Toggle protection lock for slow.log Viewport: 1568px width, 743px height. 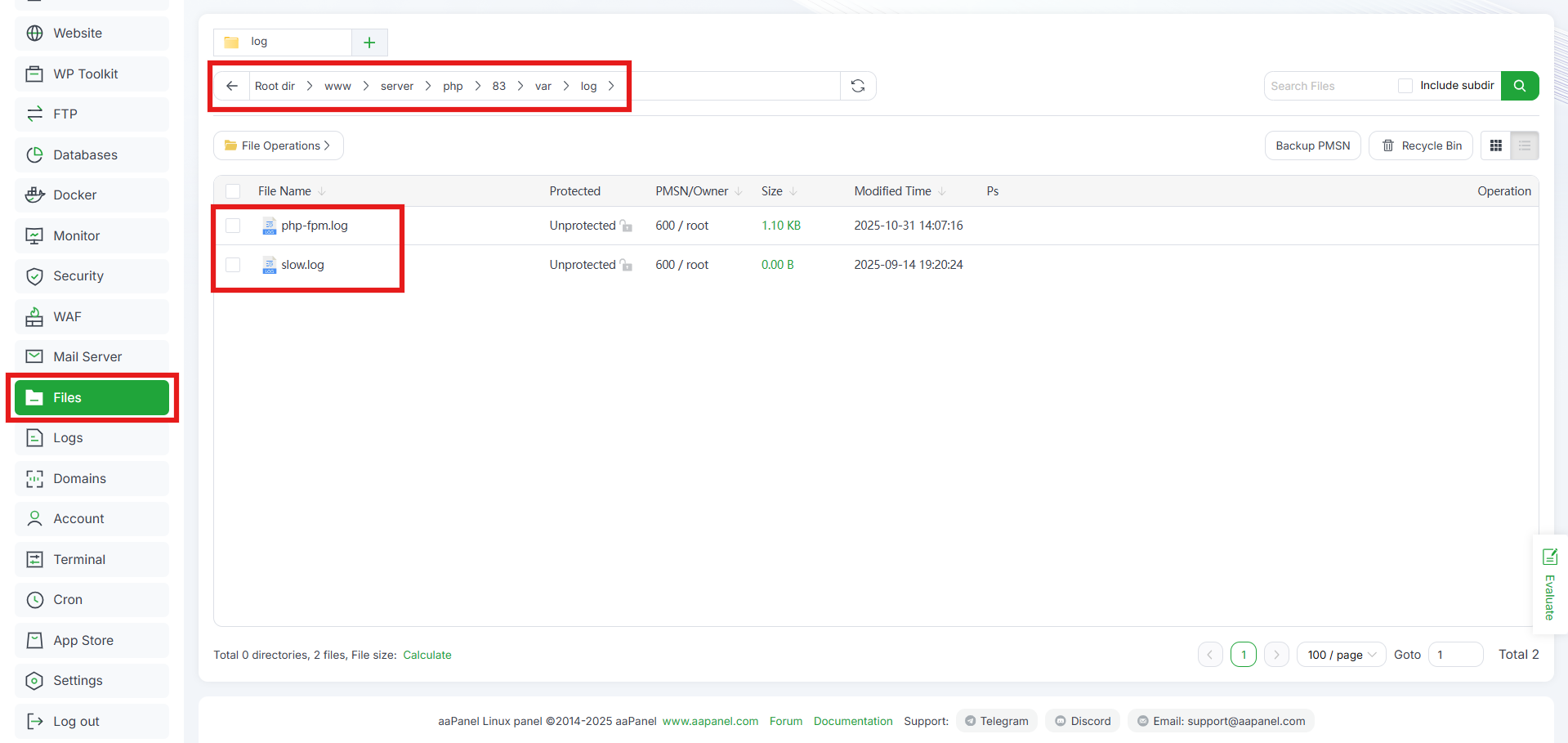pos(626,265)
